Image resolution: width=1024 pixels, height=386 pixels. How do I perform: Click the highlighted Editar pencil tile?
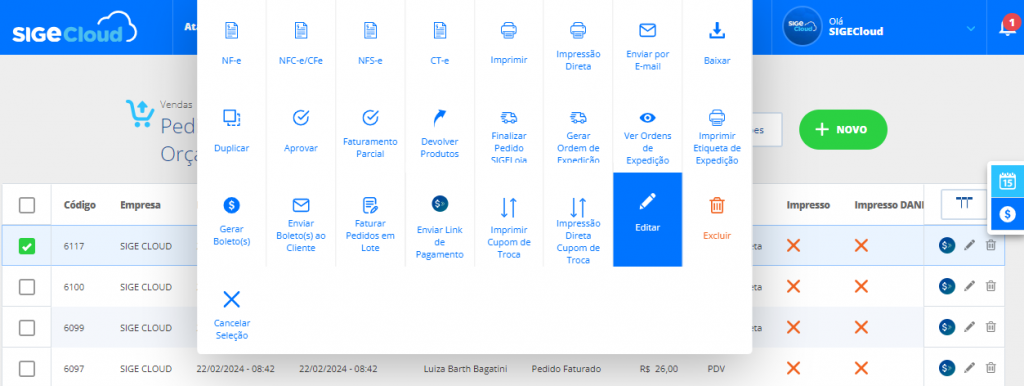647,219
